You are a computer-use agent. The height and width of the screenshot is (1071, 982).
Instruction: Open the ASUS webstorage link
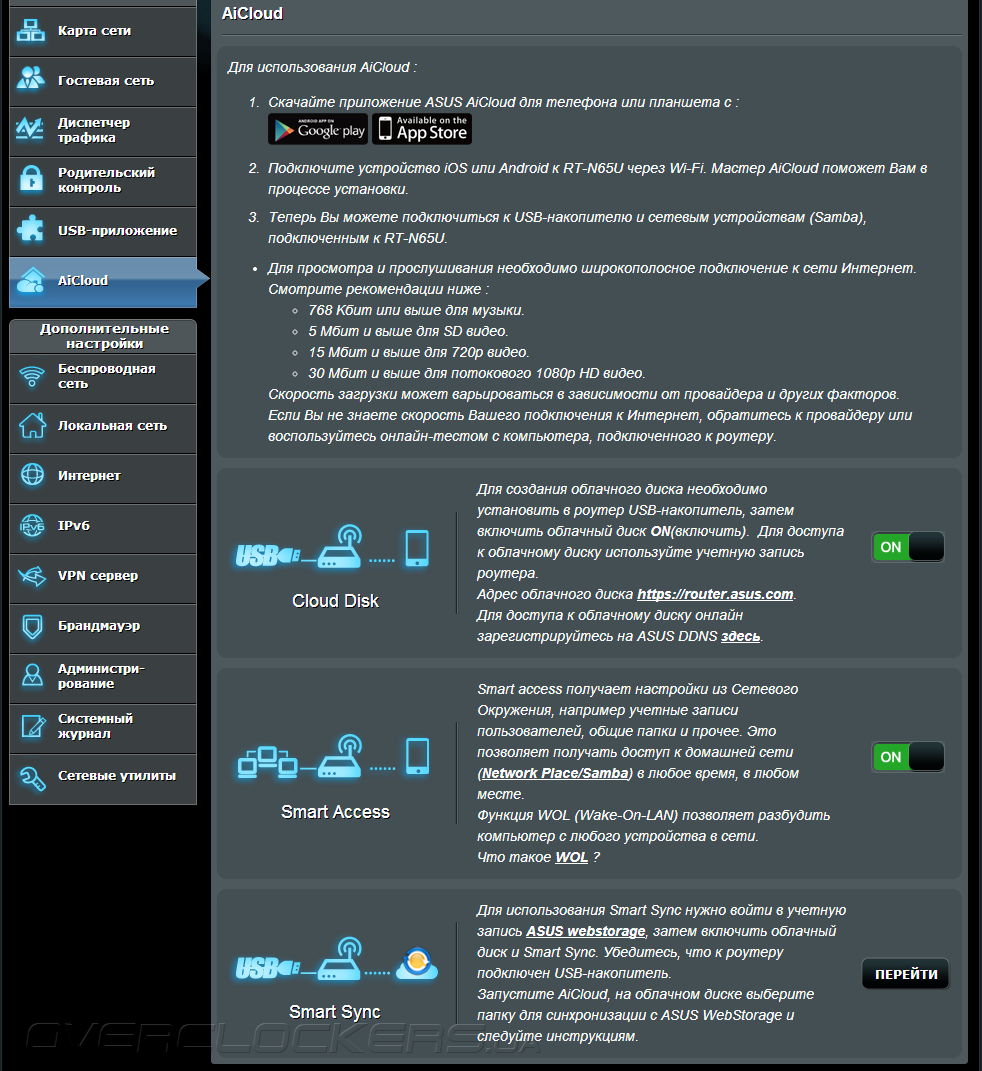(585, 931)
